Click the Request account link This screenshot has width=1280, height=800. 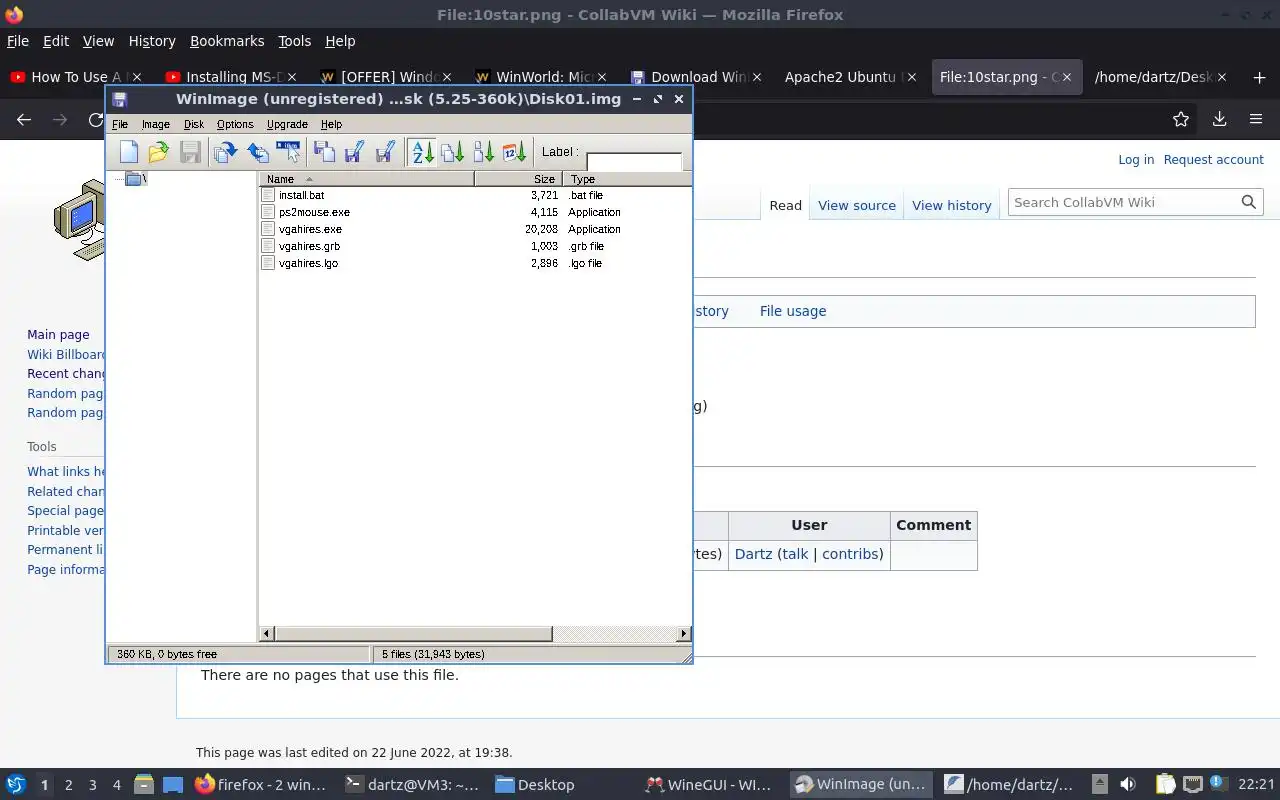pos(1213,159)
